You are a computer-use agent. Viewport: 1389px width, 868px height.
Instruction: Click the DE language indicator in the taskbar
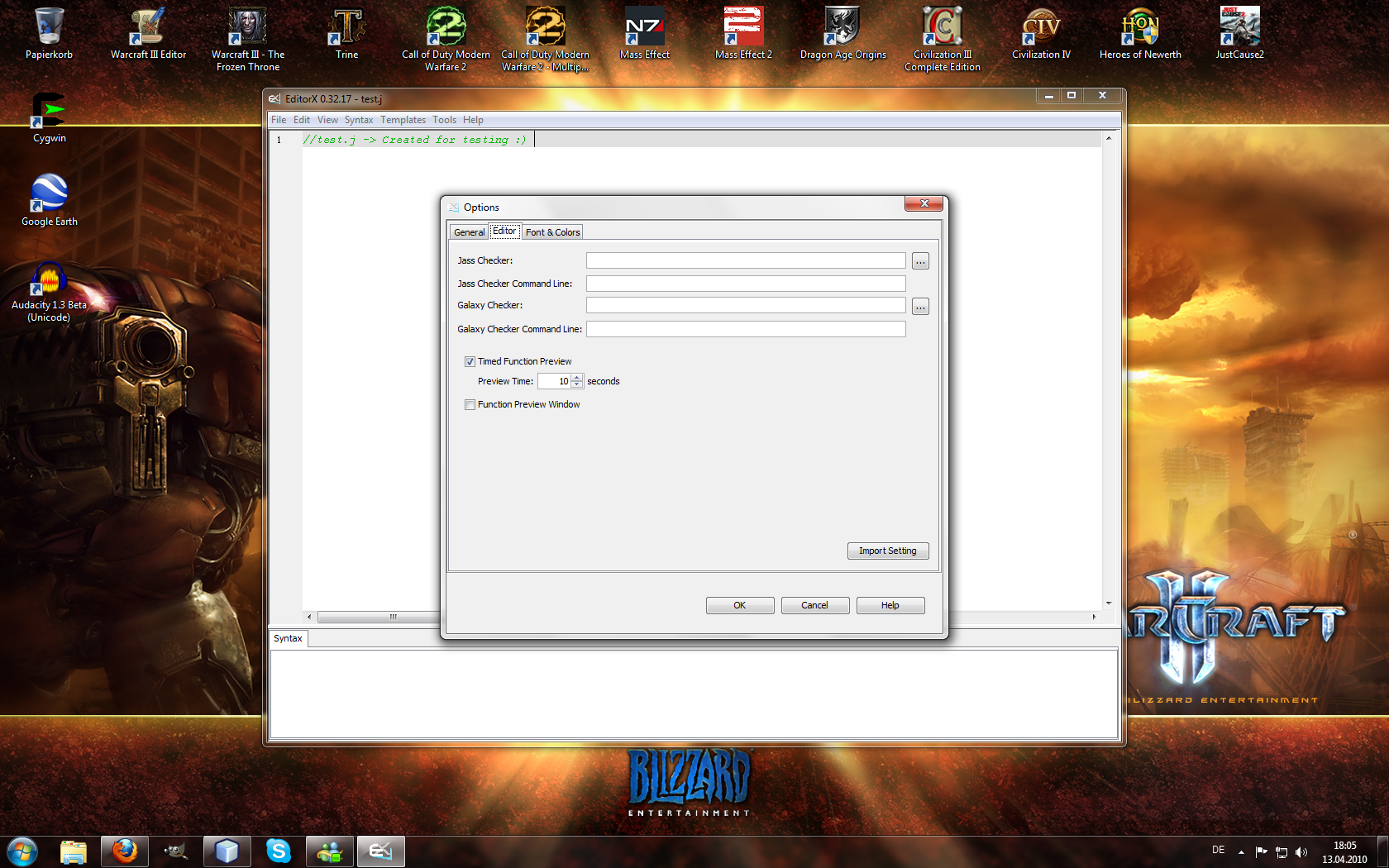(1218, 850)
